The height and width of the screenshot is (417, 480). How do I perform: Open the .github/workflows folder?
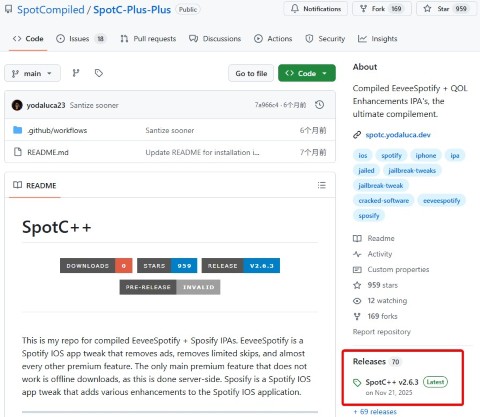pos(57,130)
